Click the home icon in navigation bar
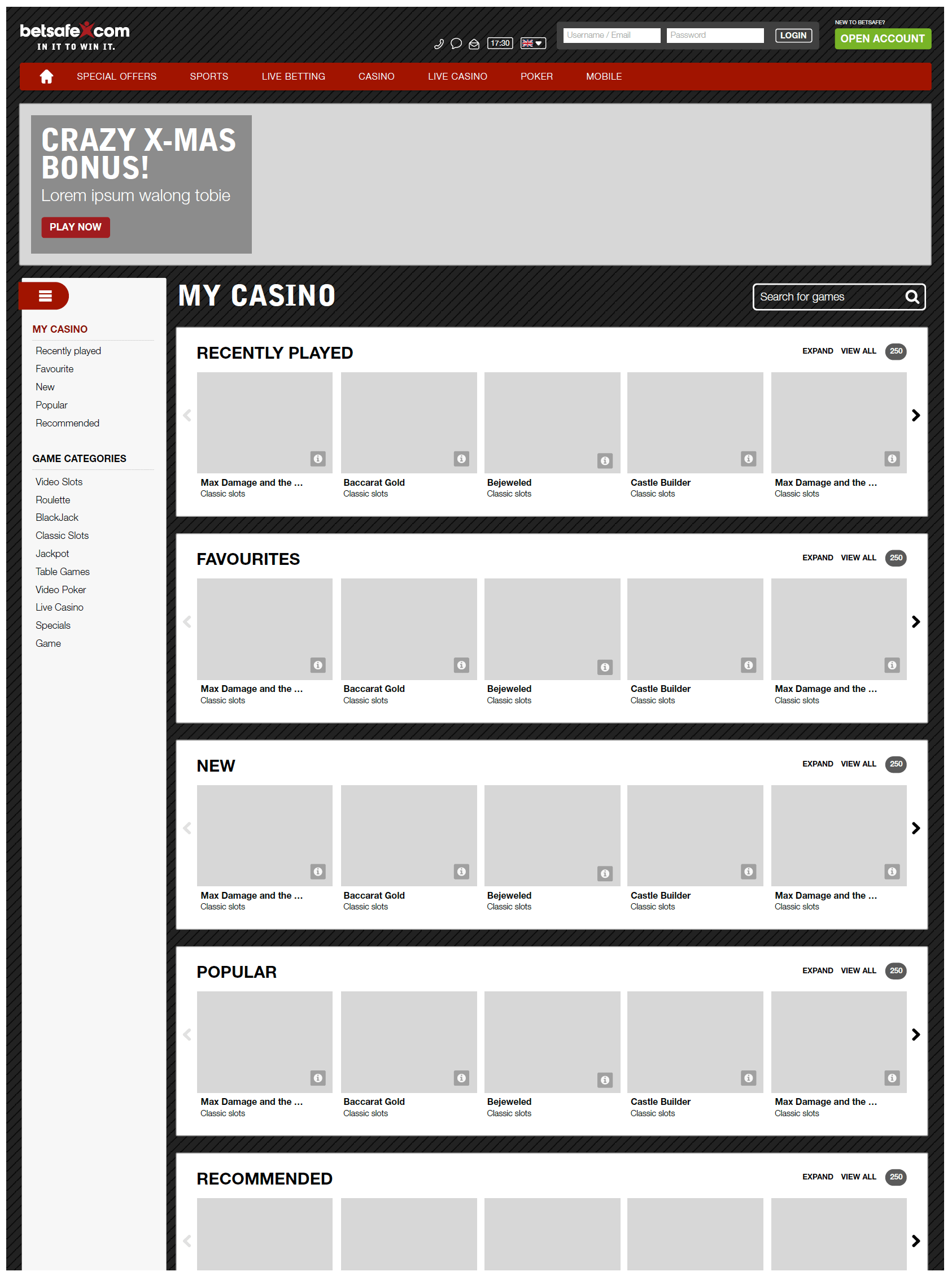The image size is (952, 1280). tap(47, 77)
